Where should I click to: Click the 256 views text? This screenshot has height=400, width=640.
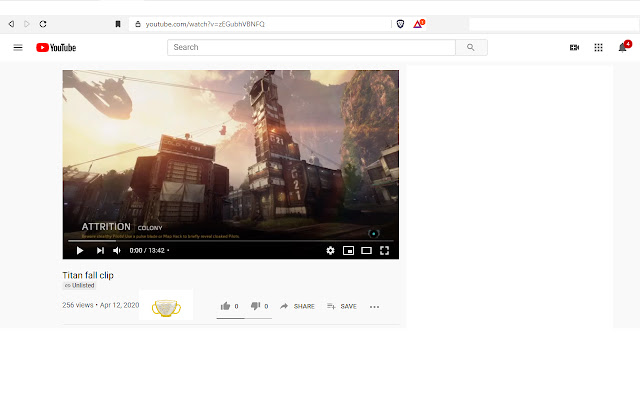pyautogui.click(x=78, y=305)
